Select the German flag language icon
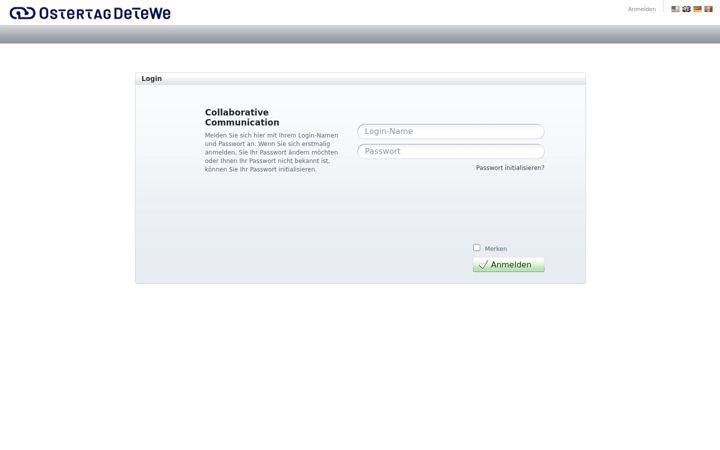 click(x=697, y=9)
